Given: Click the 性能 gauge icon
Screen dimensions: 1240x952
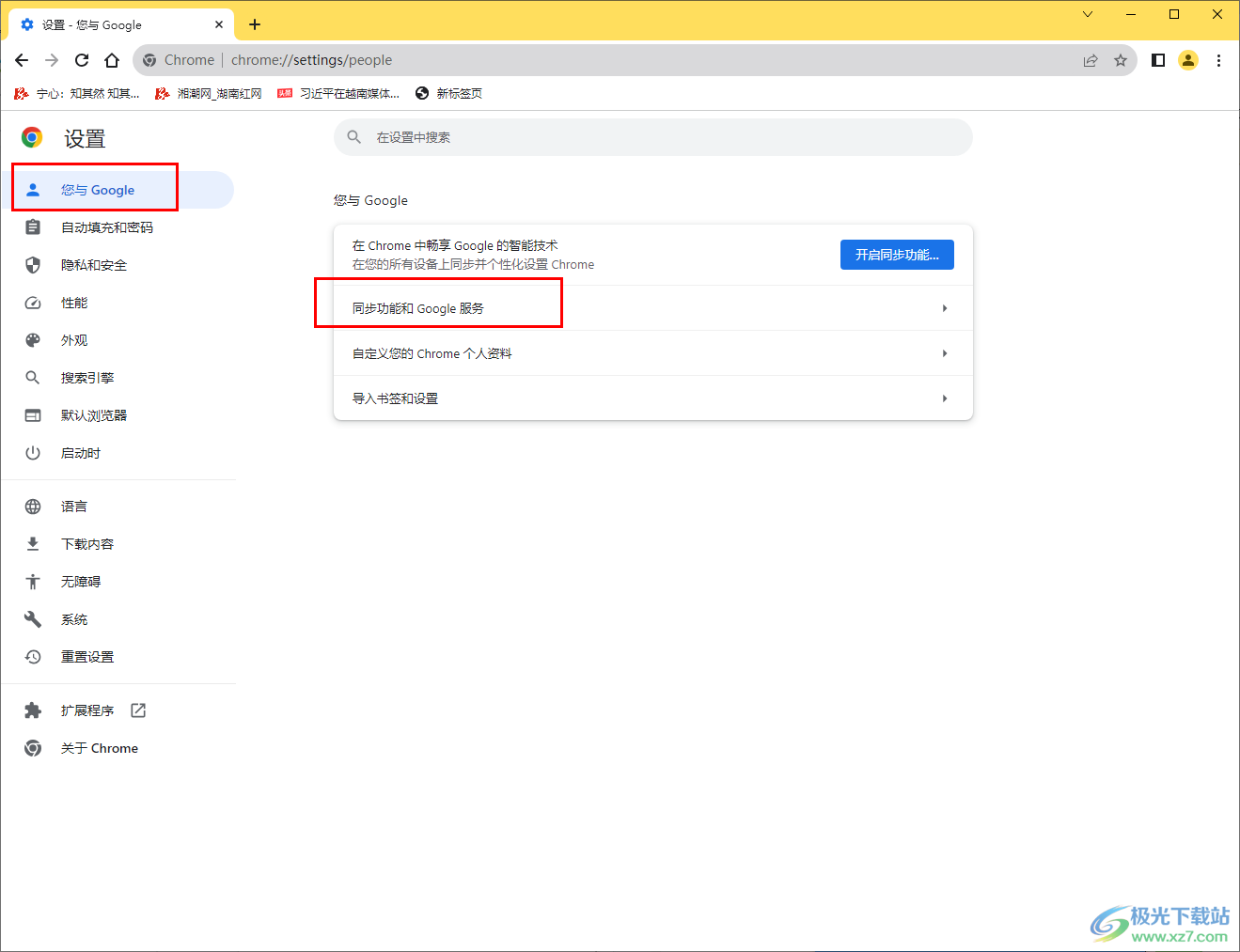Looking at the screenshot, I should pos(33,303).
